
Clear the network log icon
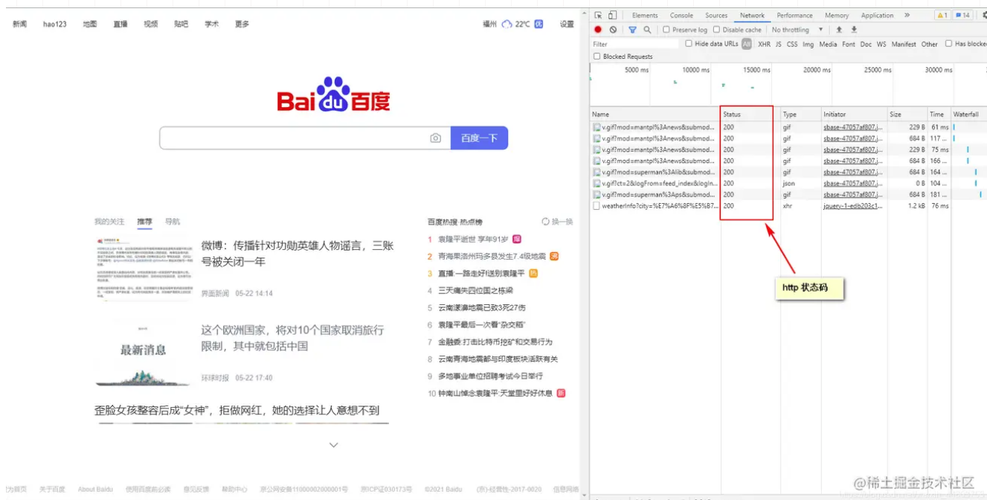pyautogui.click(x=613, y=30)
